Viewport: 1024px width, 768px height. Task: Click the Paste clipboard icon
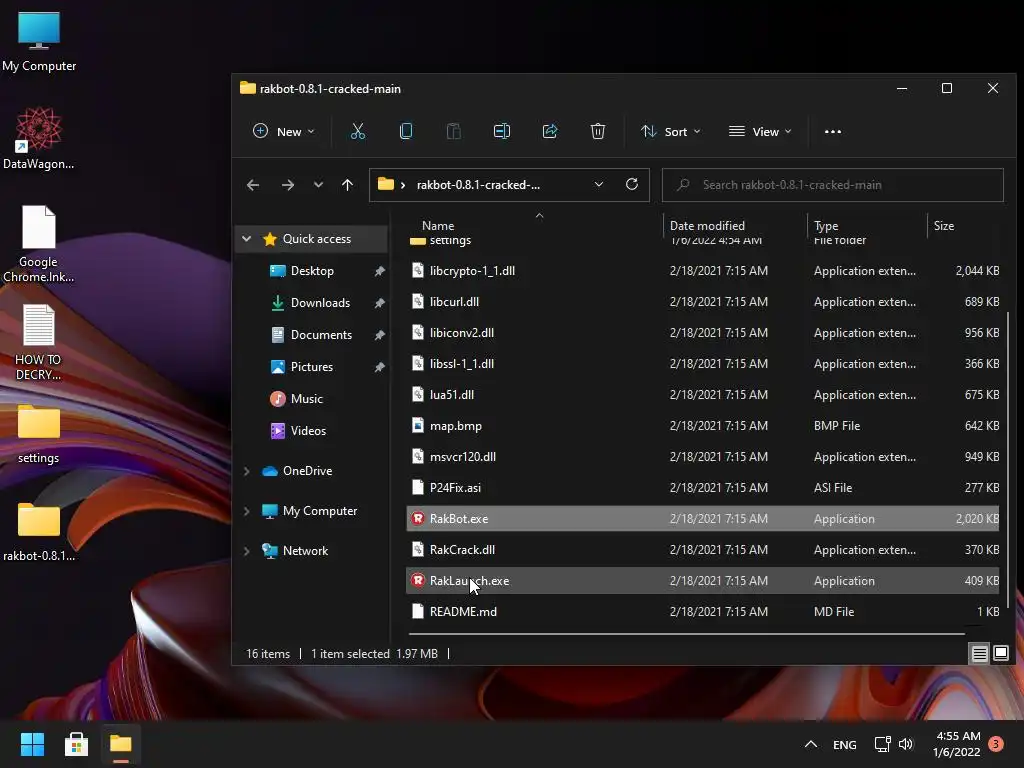[454, 132]
